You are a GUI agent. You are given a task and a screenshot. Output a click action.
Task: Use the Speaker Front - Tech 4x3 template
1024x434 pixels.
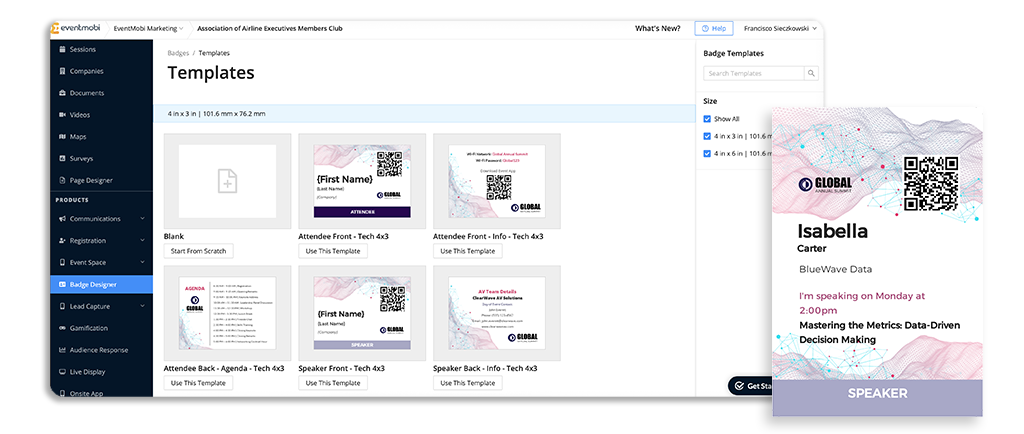coord(333,383)
